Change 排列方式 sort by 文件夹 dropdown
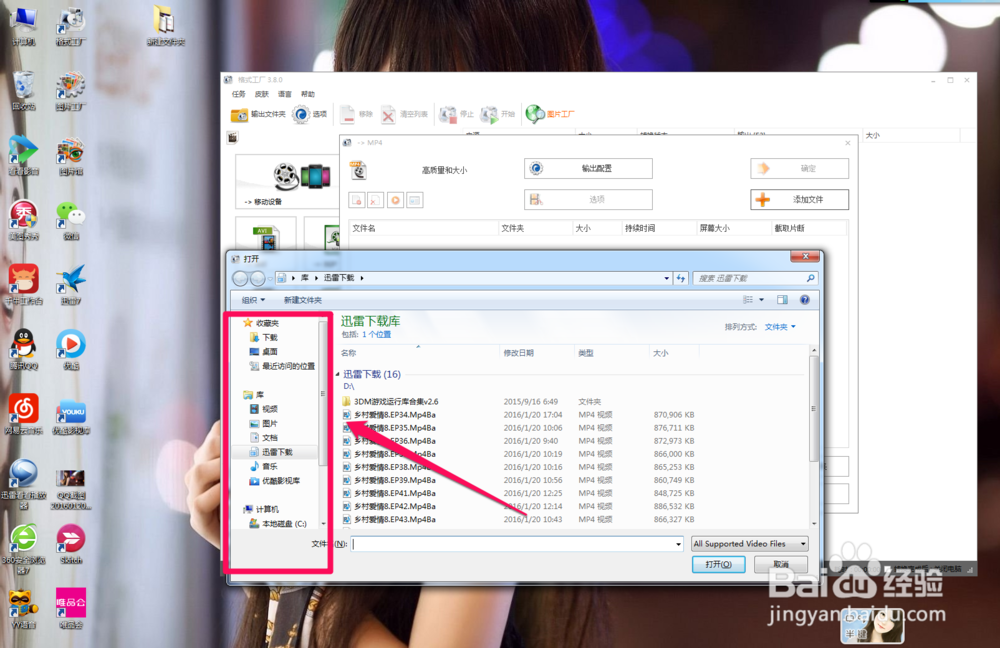Image resolution: width=1000 pixels, height=648 pixels. click(x=780, y=327)
